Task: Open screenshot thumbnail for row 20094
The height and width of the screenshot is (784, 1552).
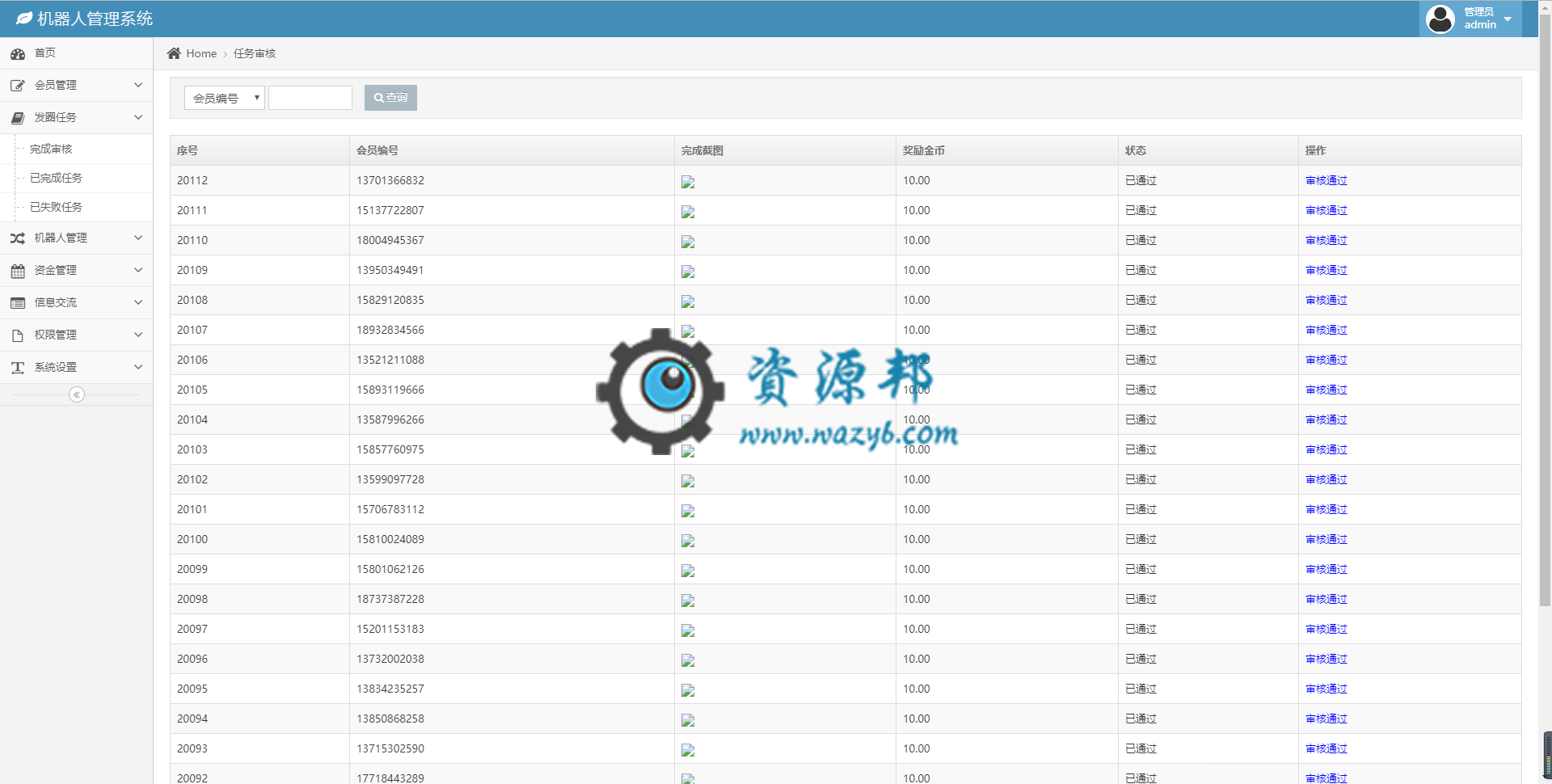Action: pyautogui.click(x=688, y=720)
